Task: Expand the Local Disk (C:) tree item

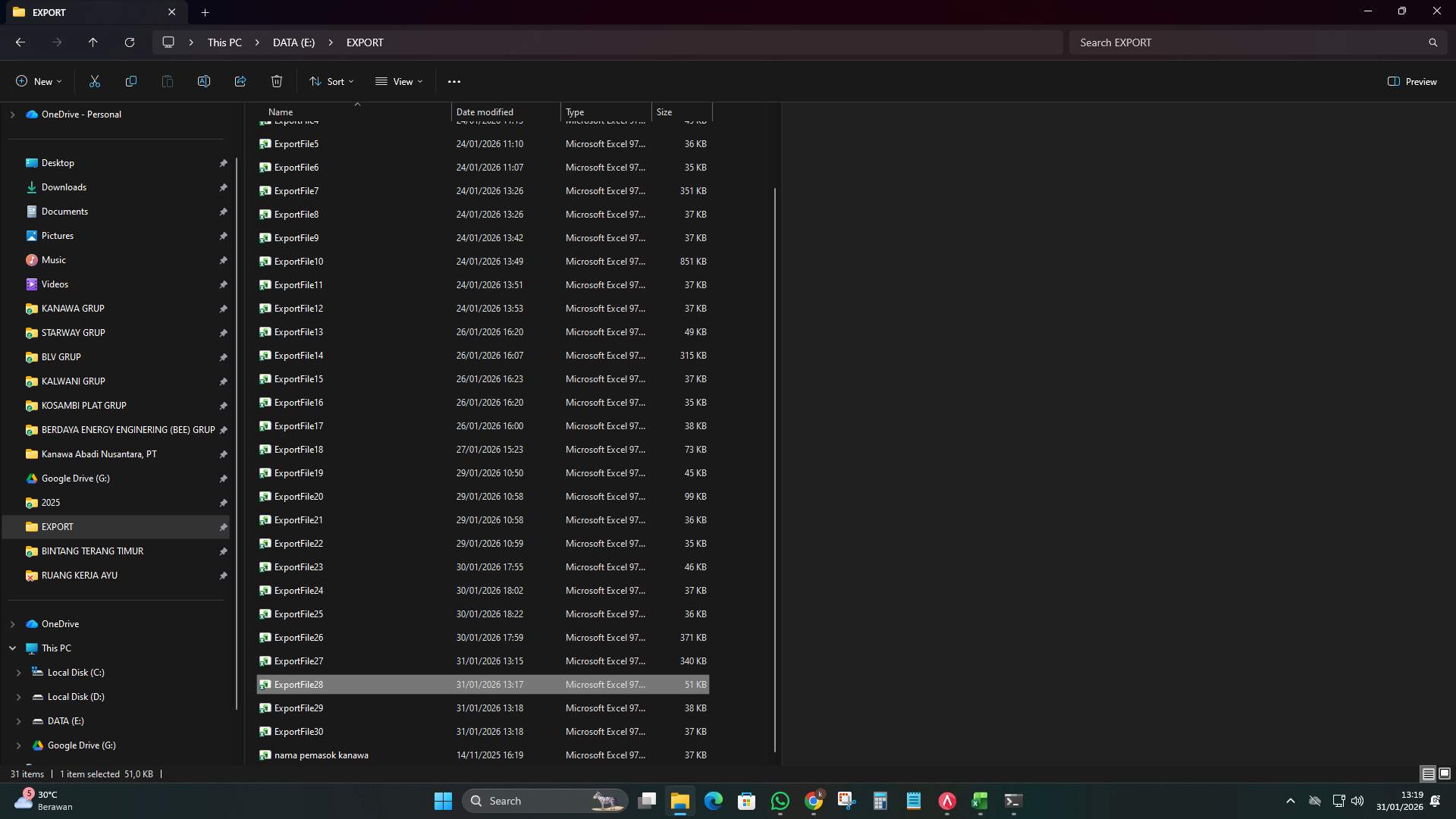Action: (x=17, y=672)
